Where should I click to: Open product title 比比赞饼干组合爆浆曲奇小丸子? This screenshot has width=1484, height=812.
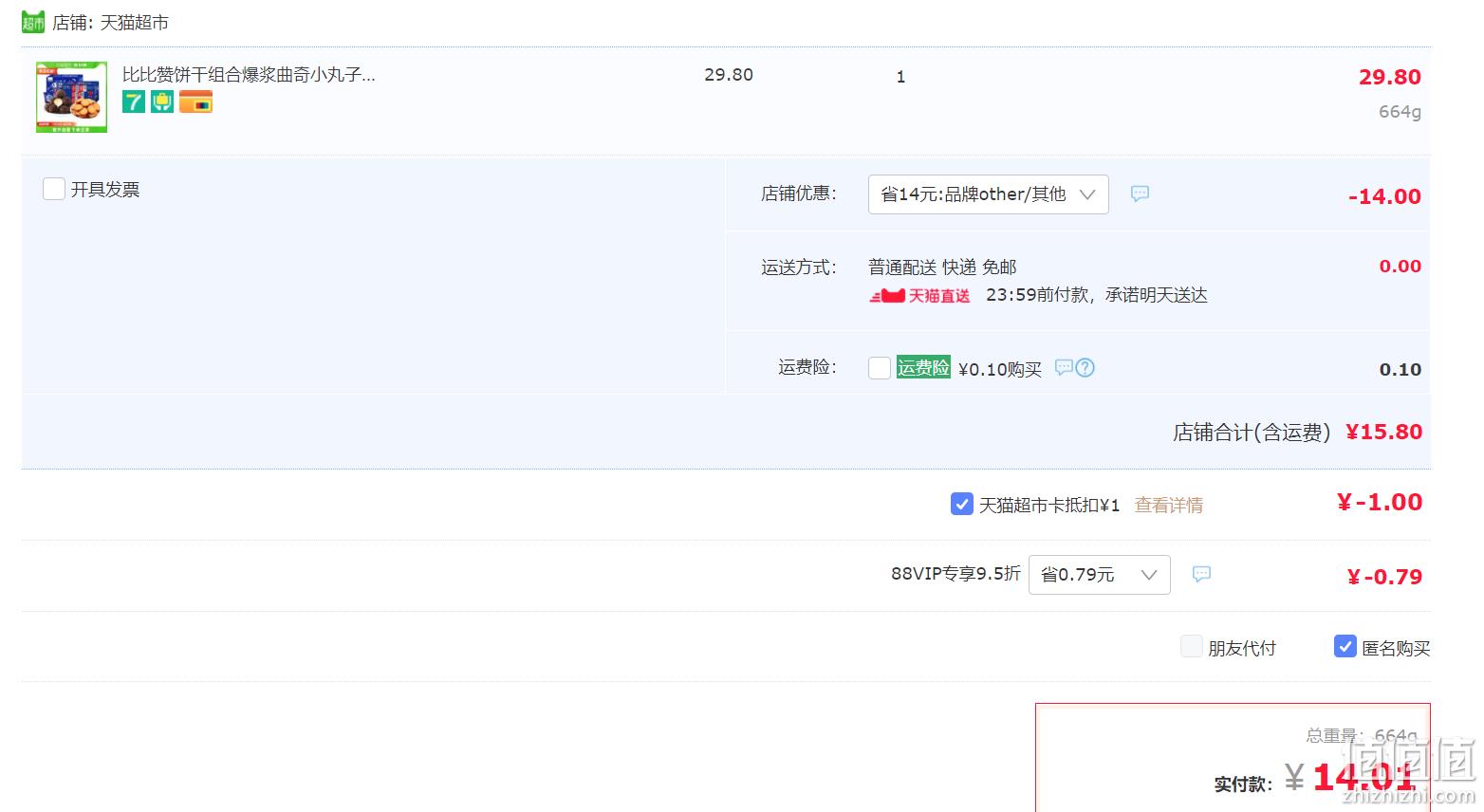coord(249,74)
